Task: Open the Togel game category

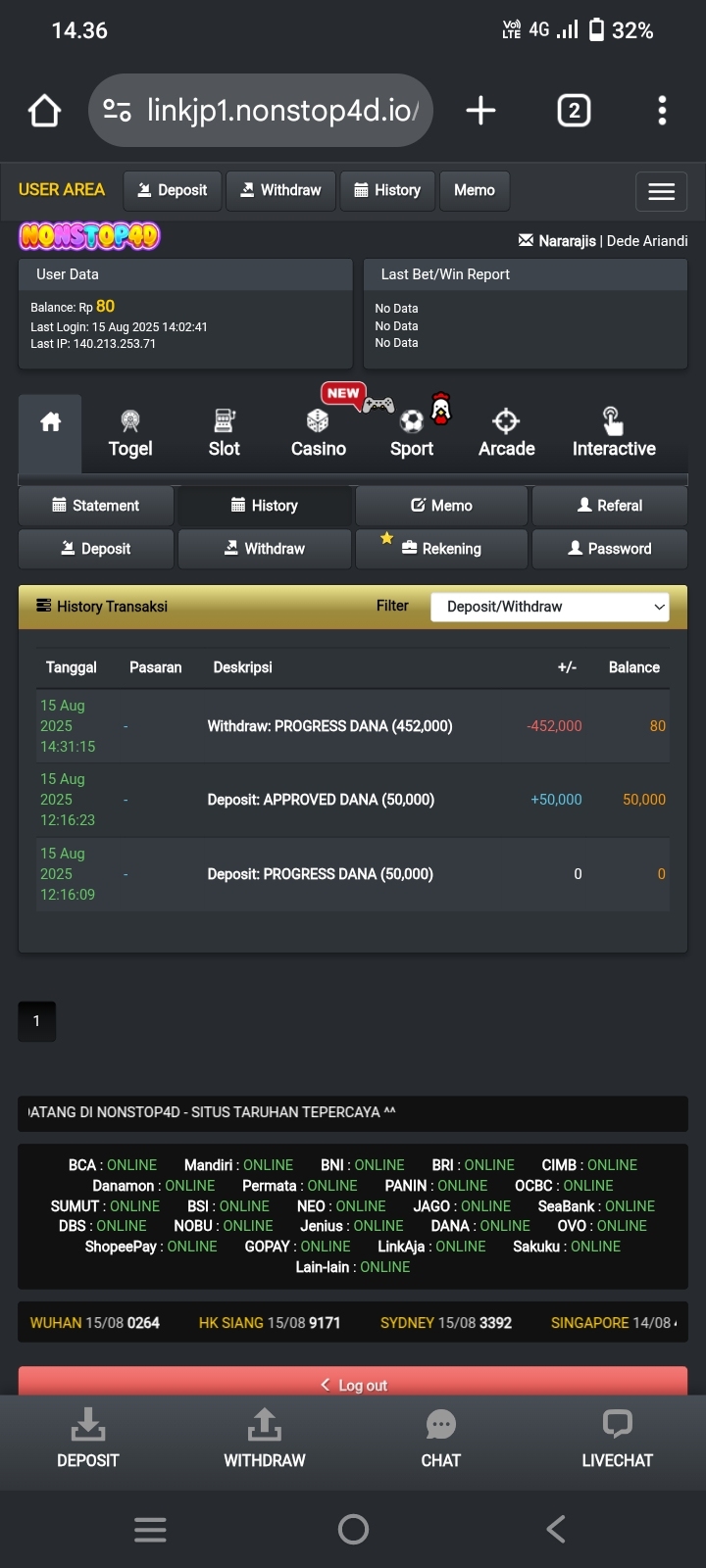Action: click(129, 434)
